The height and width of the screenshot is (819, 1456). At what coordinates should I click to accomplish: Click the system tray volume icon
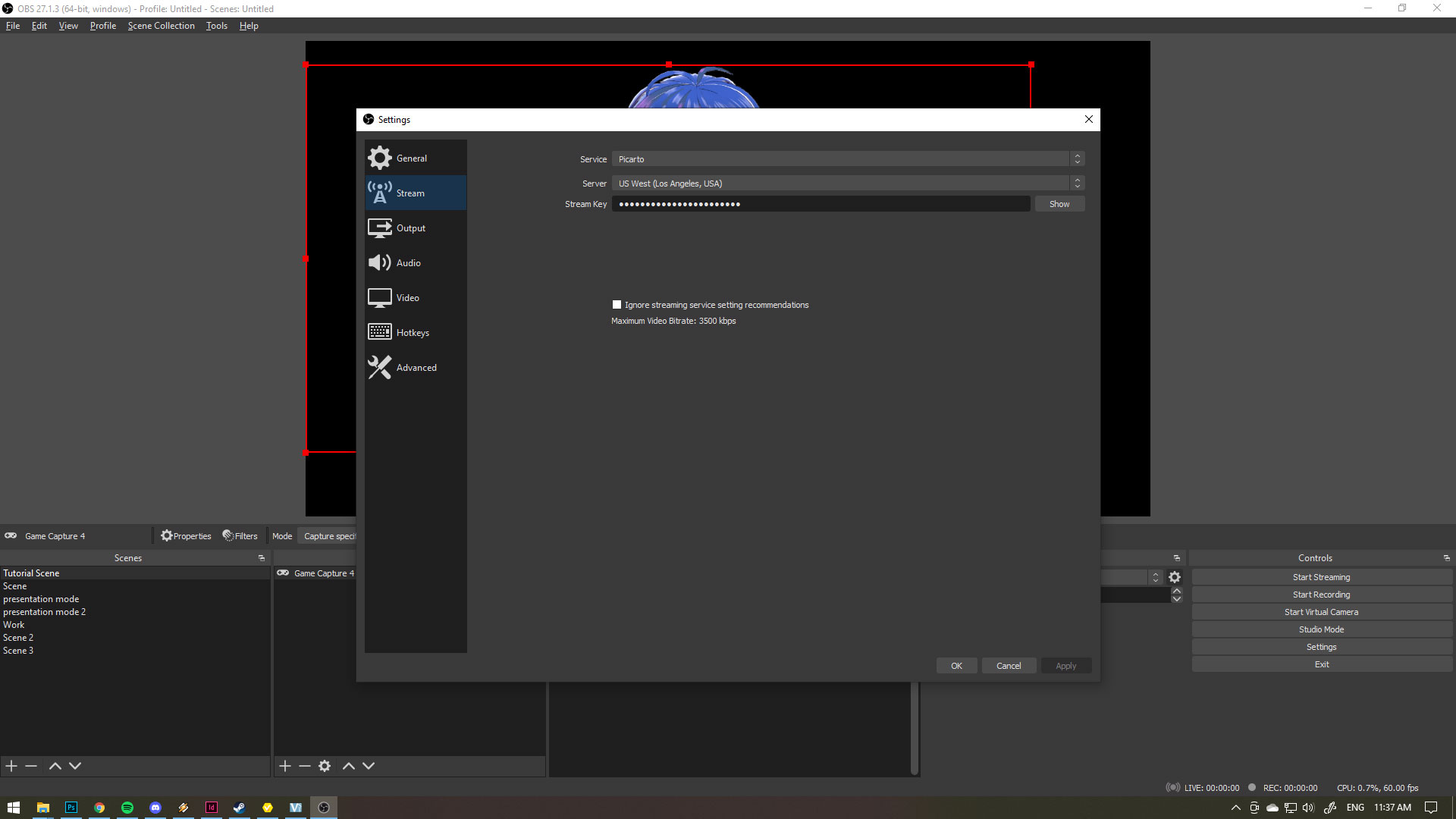1308,808
